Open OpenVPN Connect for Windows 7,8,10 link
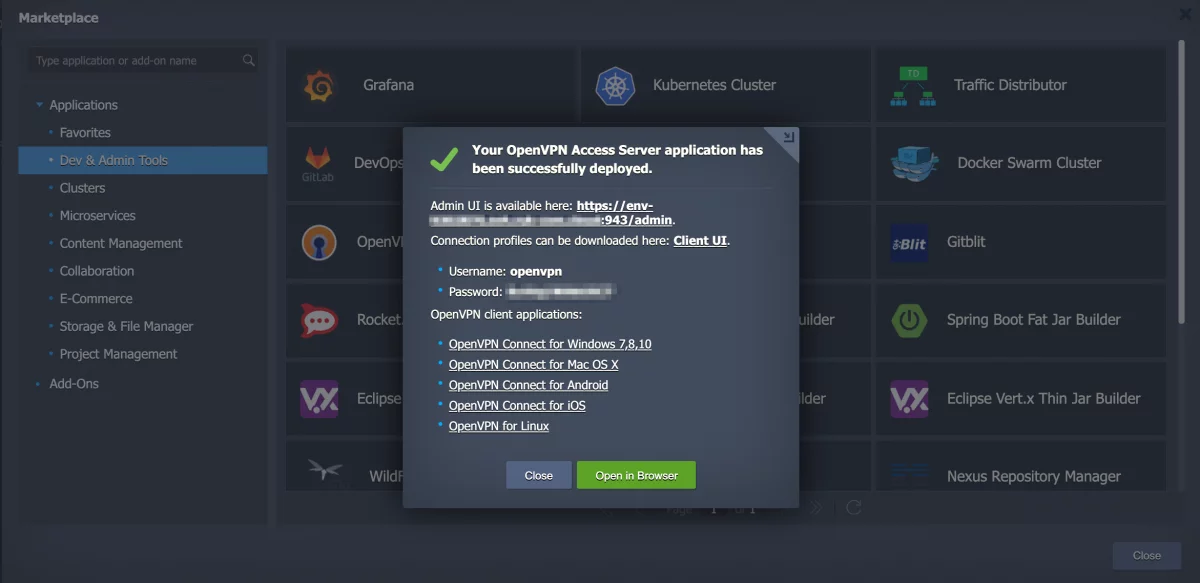The image size is (1200, 583). (x=550, y=344)
